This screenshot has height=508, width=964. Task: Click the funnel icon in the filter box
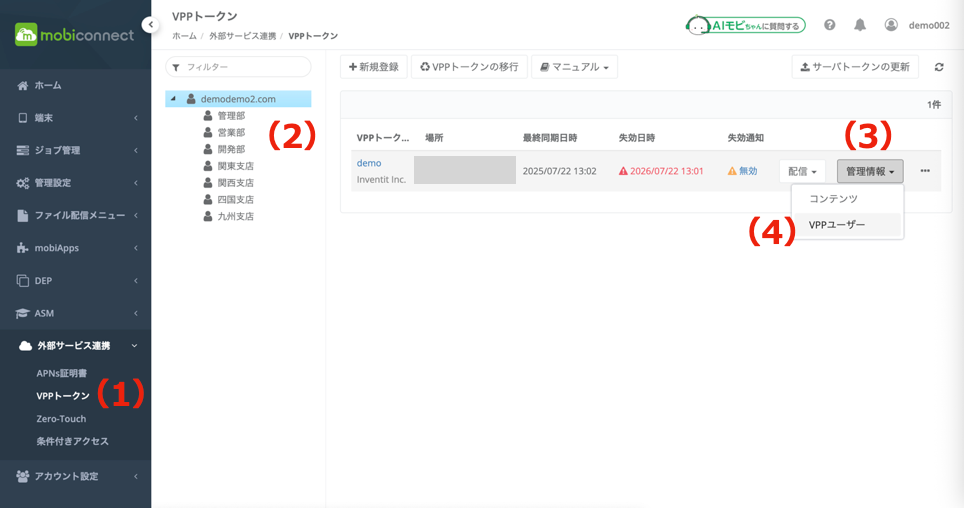[176, 67]
